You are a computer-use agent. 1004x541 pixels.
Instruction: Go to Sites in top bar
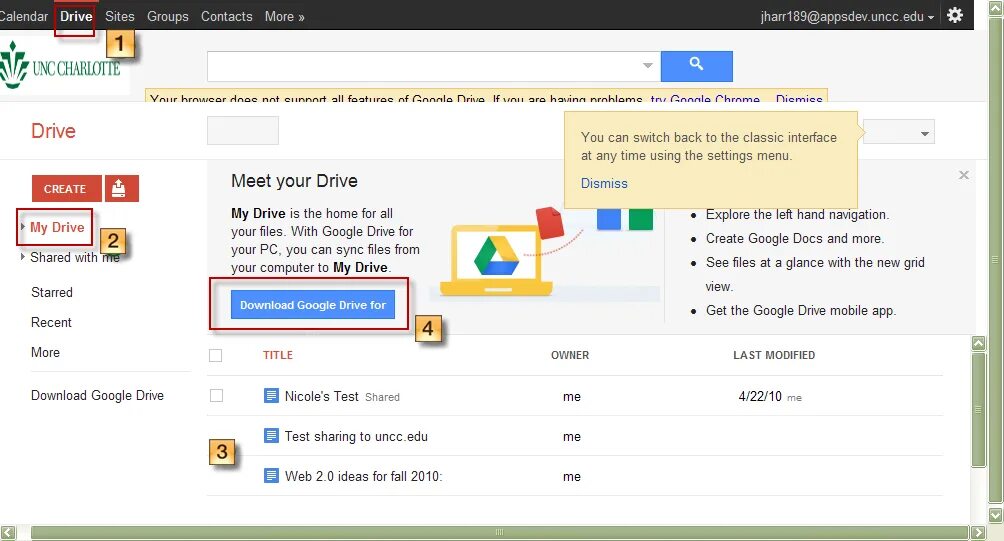[x=120, y=16]
